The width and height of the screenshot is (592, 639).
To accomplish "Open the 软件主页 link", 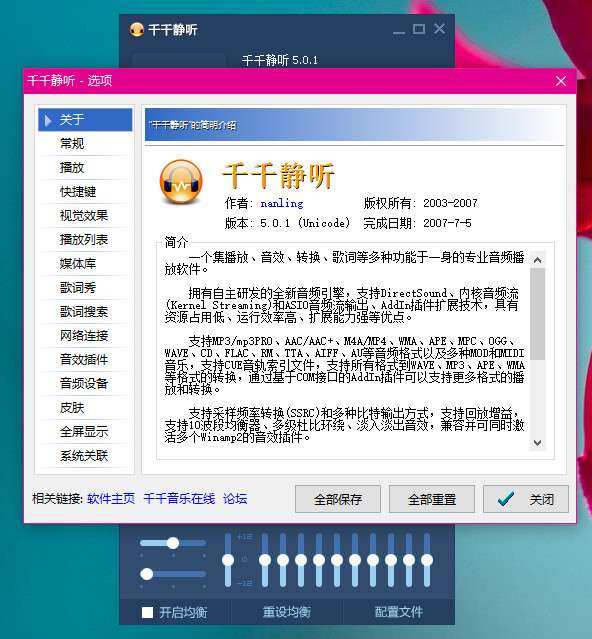I will (x=111, y=499).
